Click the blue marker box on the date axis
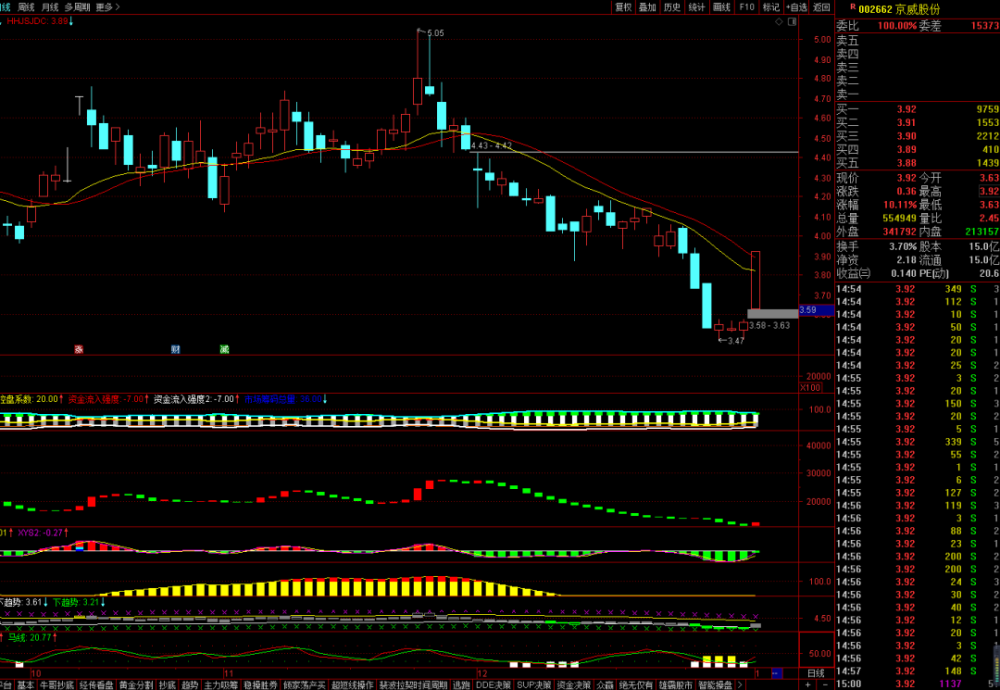 776,673
